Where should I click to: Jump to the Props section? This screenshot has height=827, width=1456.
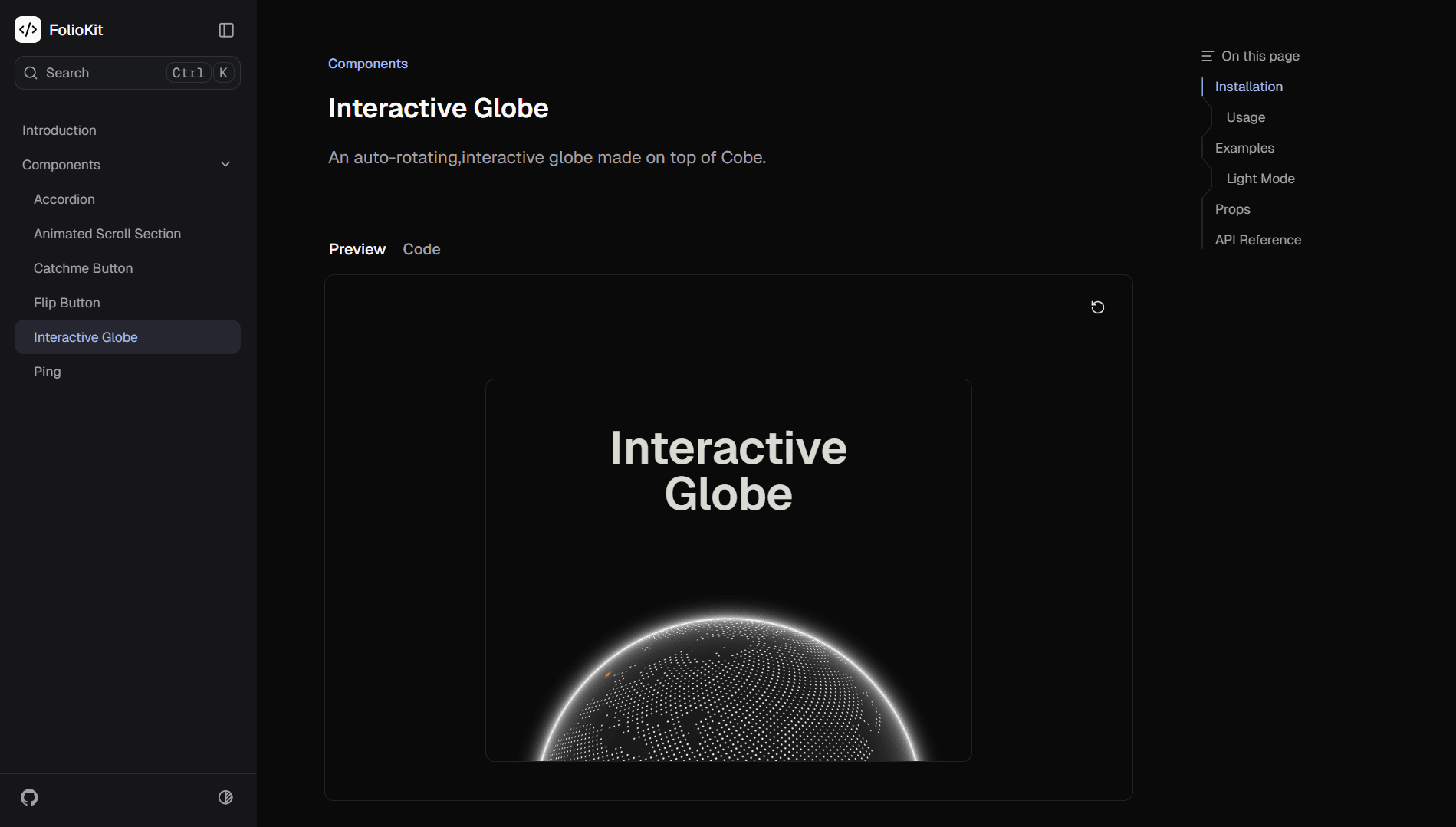click(x=1233, y=209)
